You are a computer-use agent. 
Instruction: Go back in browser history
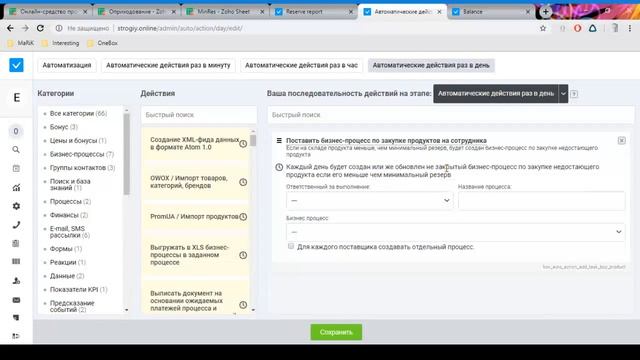[10, 28]
